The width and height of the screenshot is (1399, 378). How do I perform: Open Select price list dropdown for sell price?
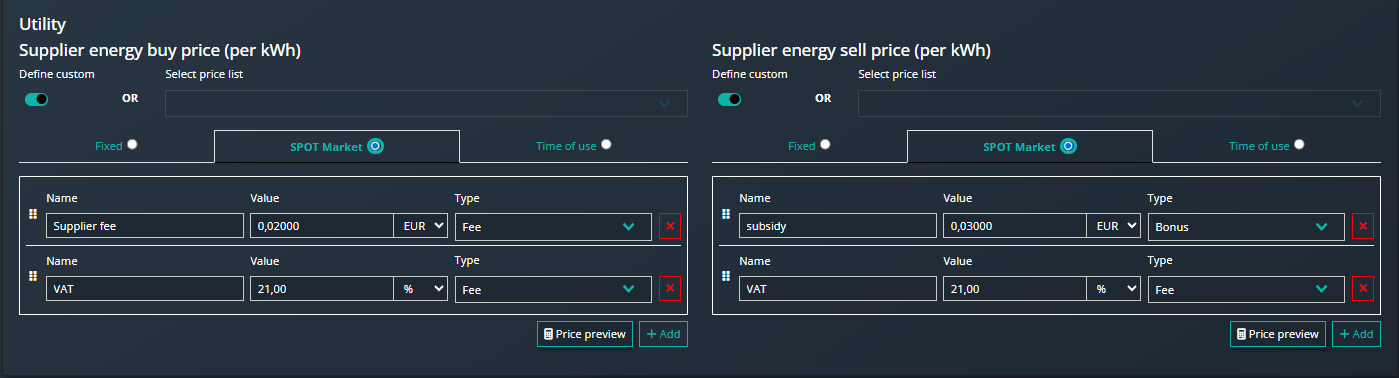(x=1120, y=103)
